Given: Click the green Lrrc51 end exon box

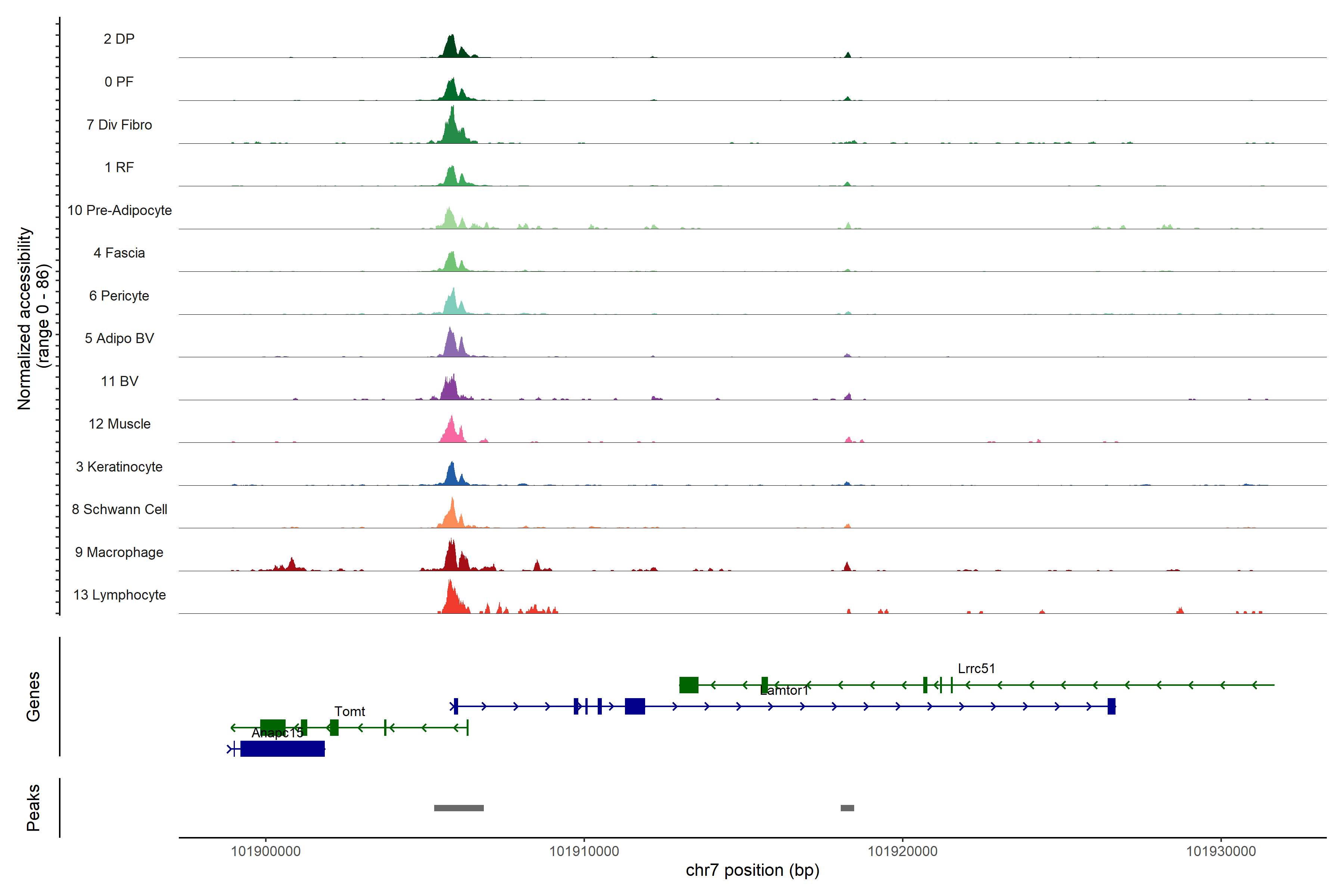Looking at the screenshot, I should 688,685.
